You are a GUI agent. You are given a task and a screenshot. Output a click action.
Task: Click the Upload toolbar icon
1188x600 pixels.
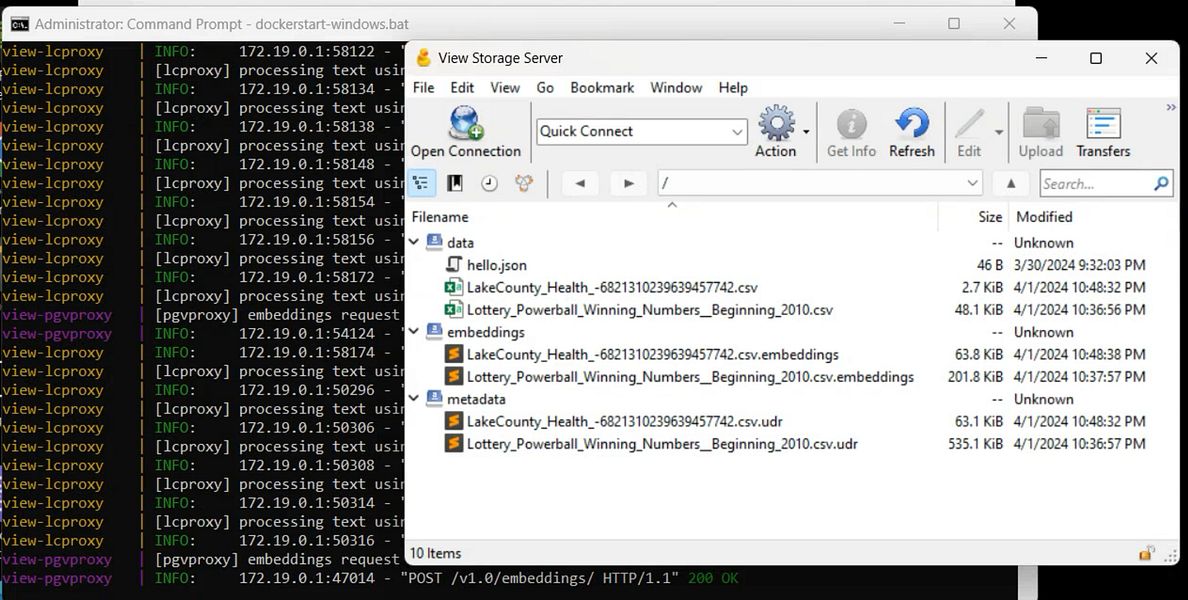pos(1040,130)
